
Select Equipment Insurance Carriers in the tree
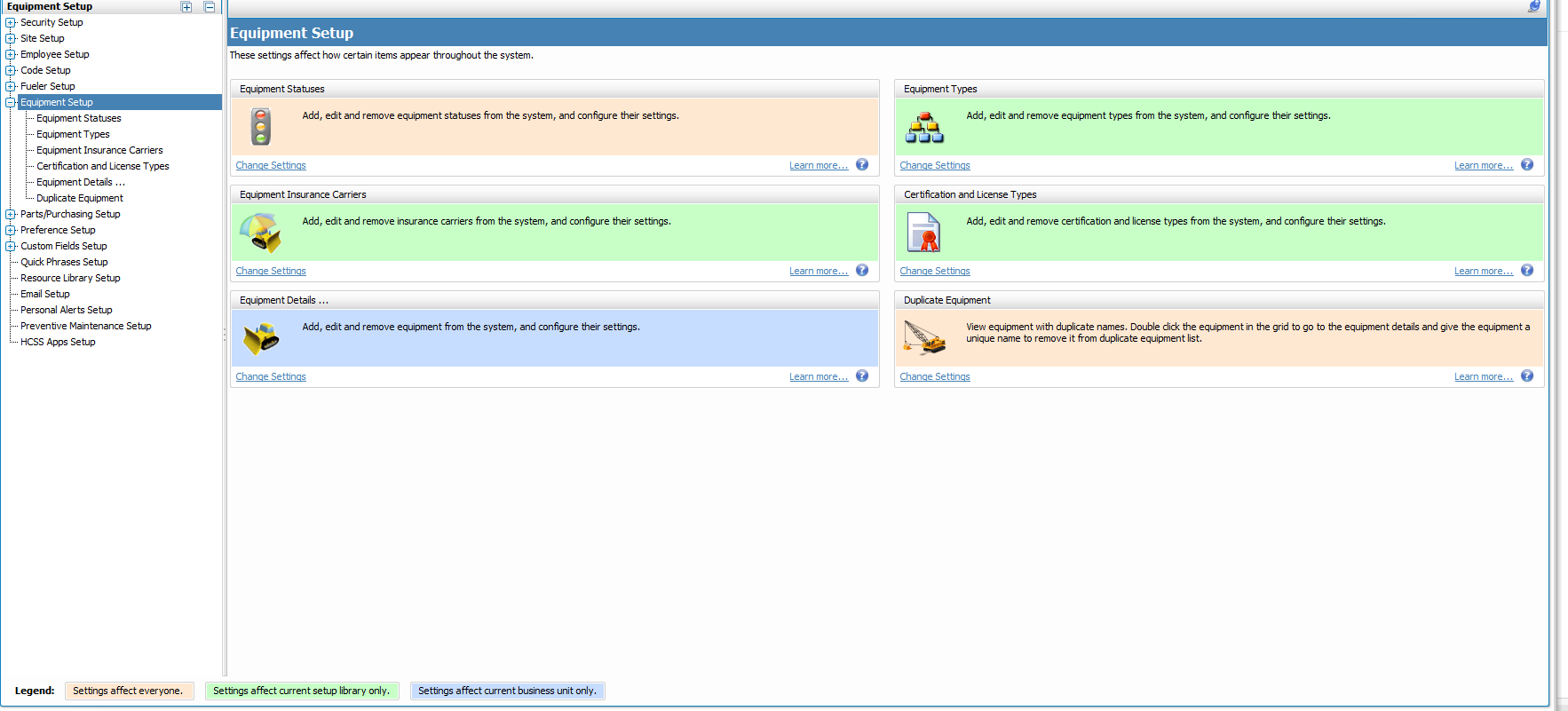coord(99,151)
